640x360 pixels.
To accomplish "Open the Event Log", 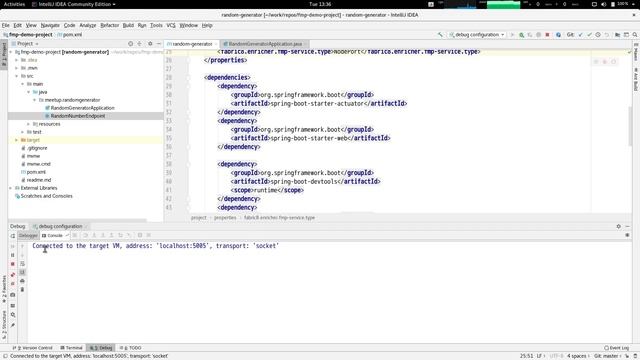I will (617, 348).
